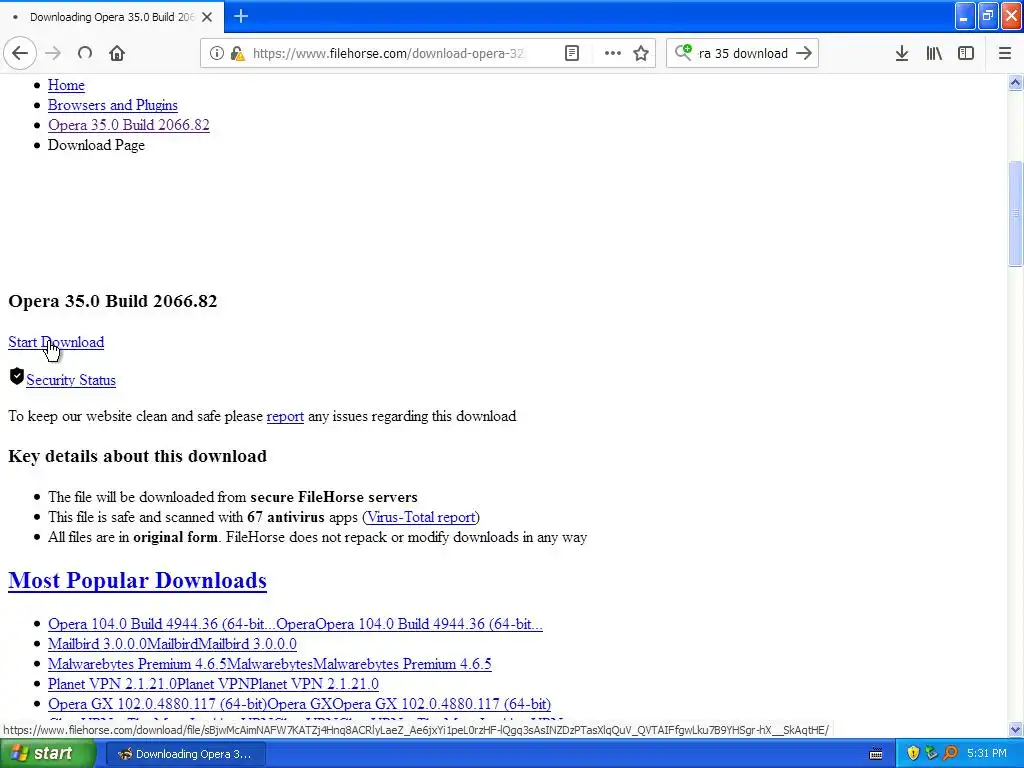Open Malwarebytes Premium 4.6.5 link

[x=270, y=664]
